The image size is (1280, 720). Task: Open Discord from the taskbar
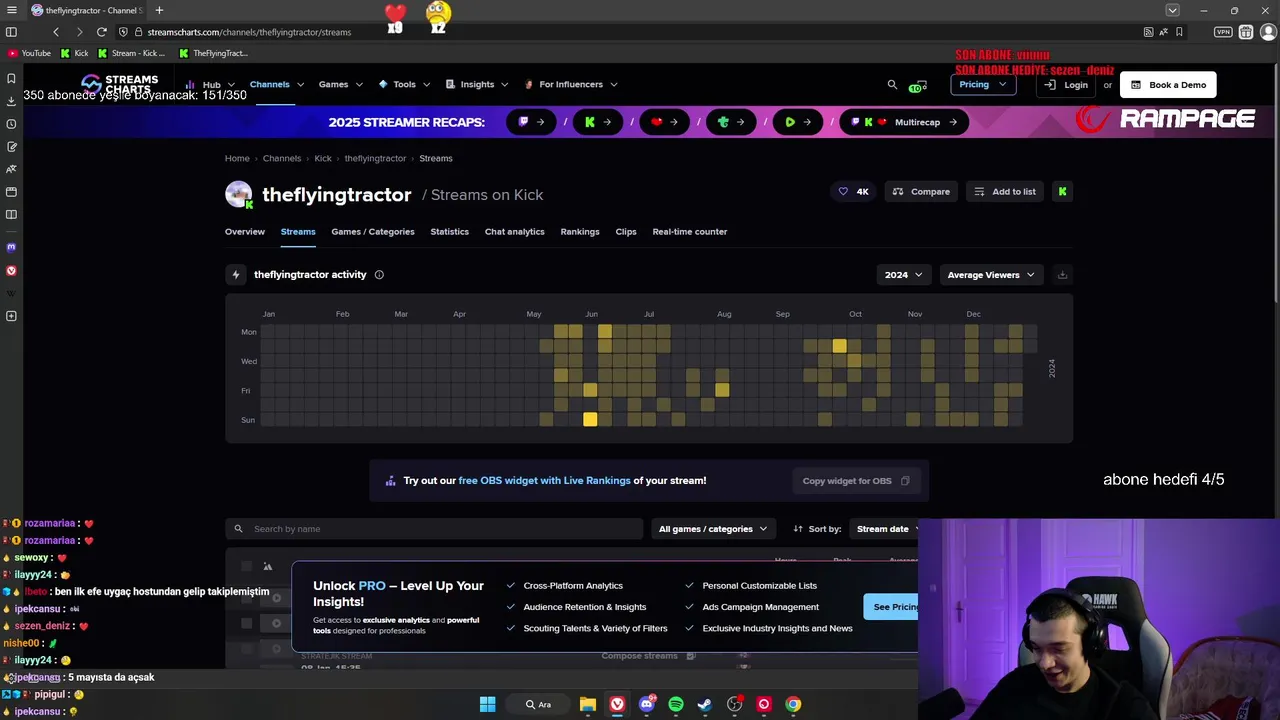click(647, 704)
